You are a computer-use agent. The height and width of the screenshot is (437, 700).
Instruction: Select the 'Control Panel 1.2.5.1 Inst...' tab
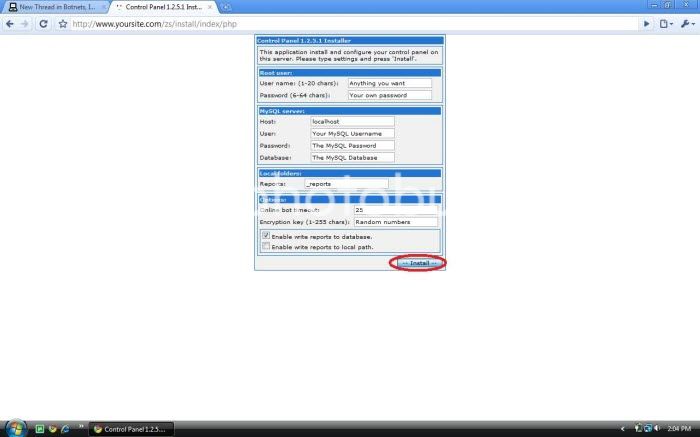(x=165, y=7)
